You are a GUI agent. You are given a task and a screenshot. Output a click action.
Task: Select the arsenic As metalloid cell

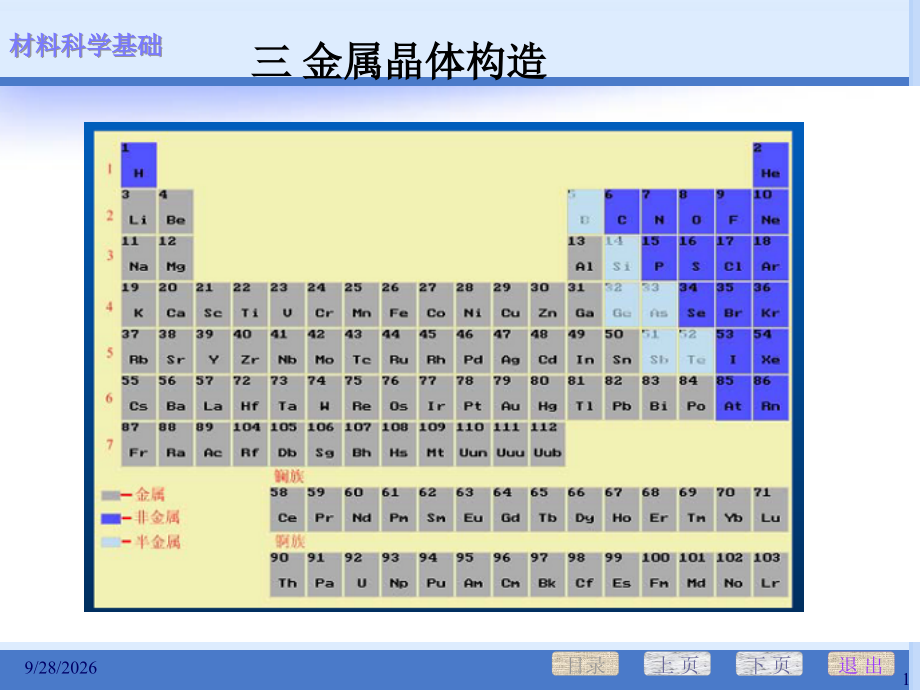point(659,305)
